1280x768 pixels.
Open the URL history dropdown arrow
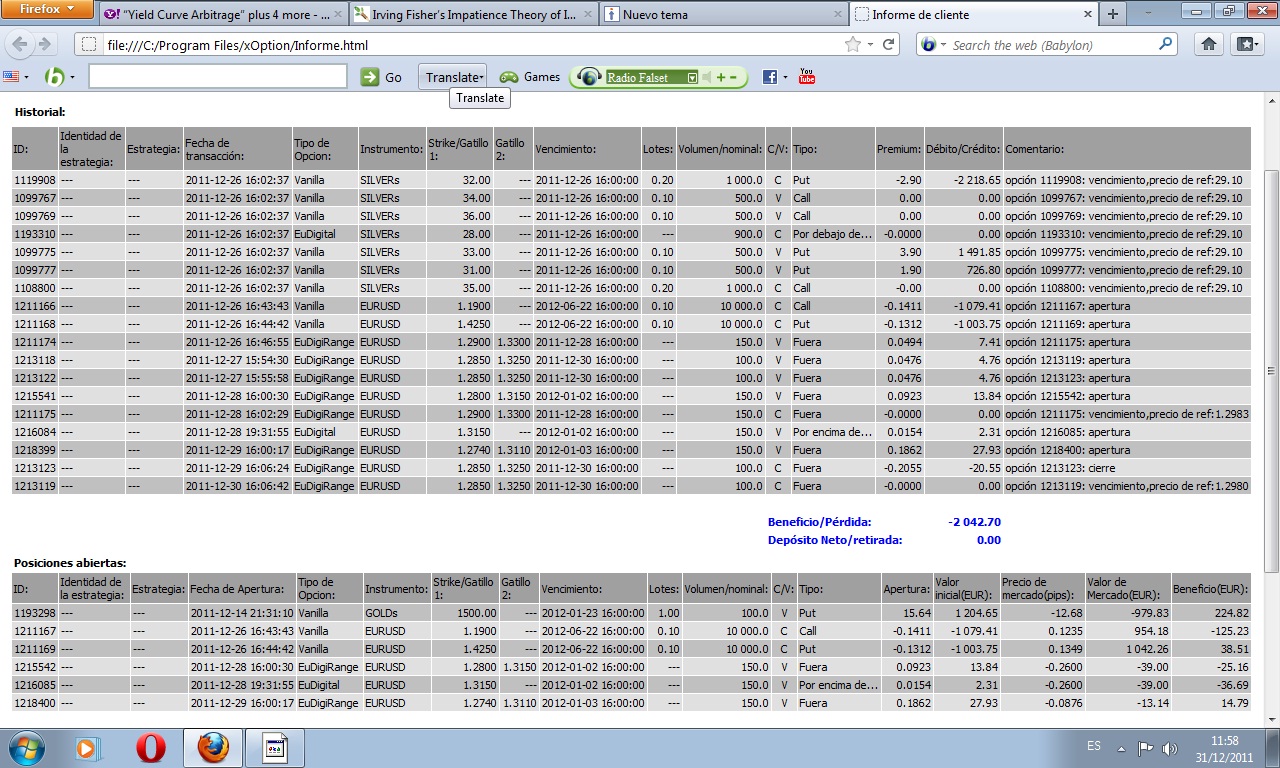(870, 45)
